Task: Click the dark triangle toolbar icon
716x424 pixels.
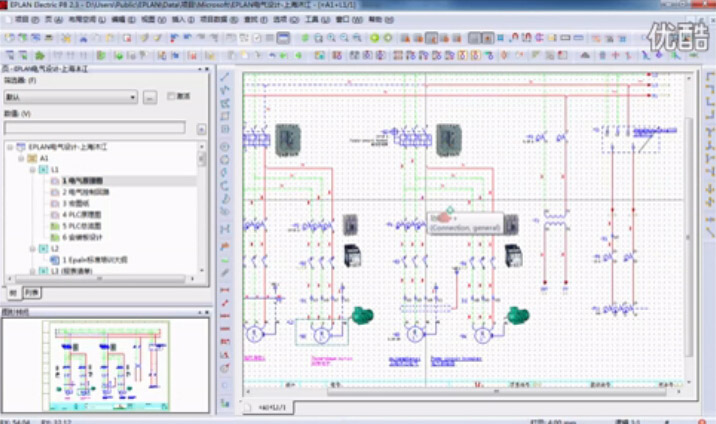Action: tap(585, 56)
